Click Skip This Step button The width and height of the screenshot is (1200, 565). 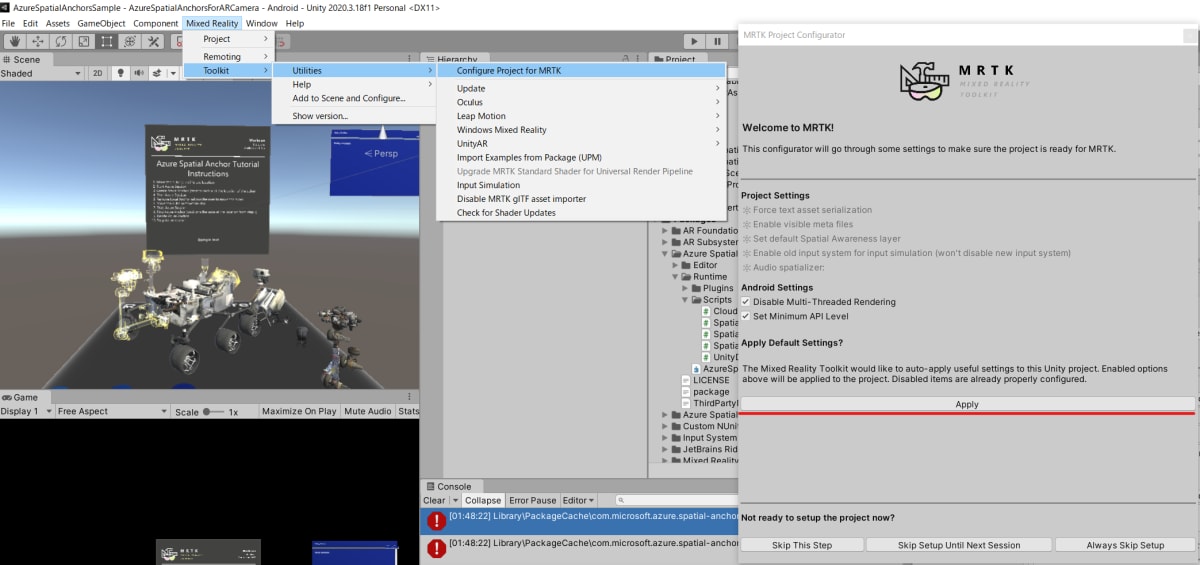[802, 545]
